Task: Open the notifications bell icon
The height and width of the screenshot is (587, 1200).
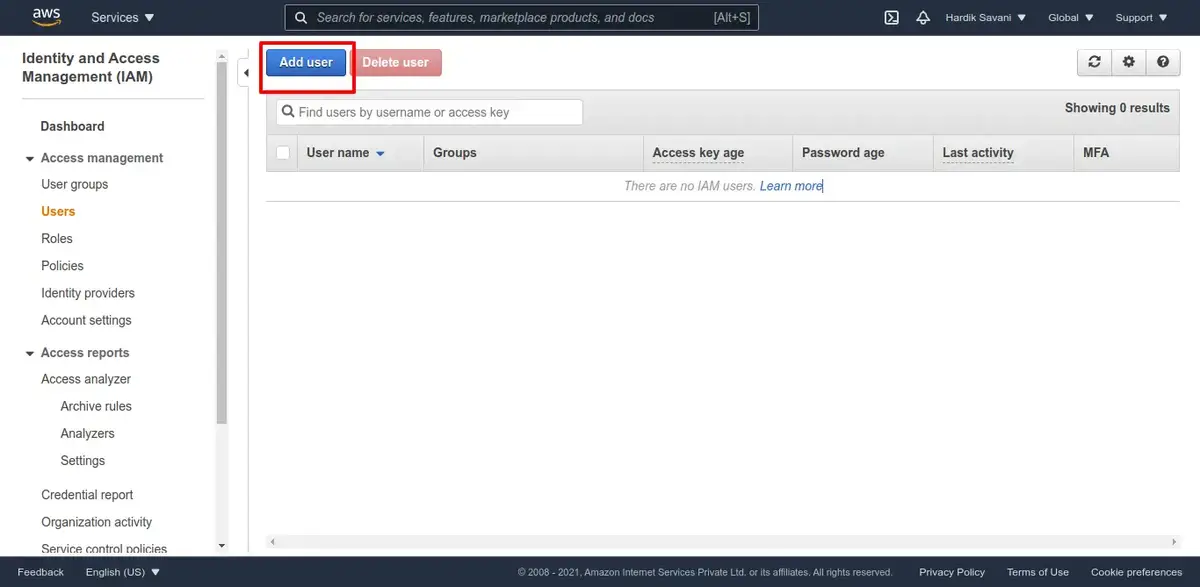Action: [x=923, y=17]
